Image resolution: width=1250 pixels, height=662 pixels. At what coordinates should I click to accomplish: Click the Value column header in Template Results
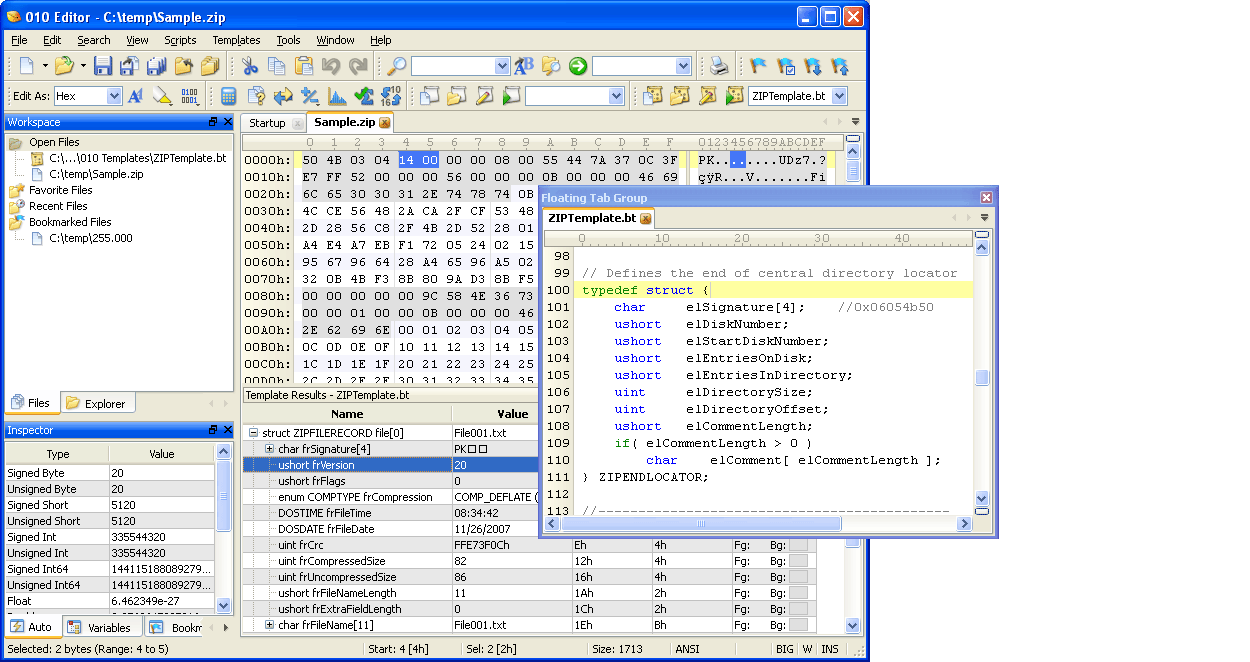click(512, 414)
